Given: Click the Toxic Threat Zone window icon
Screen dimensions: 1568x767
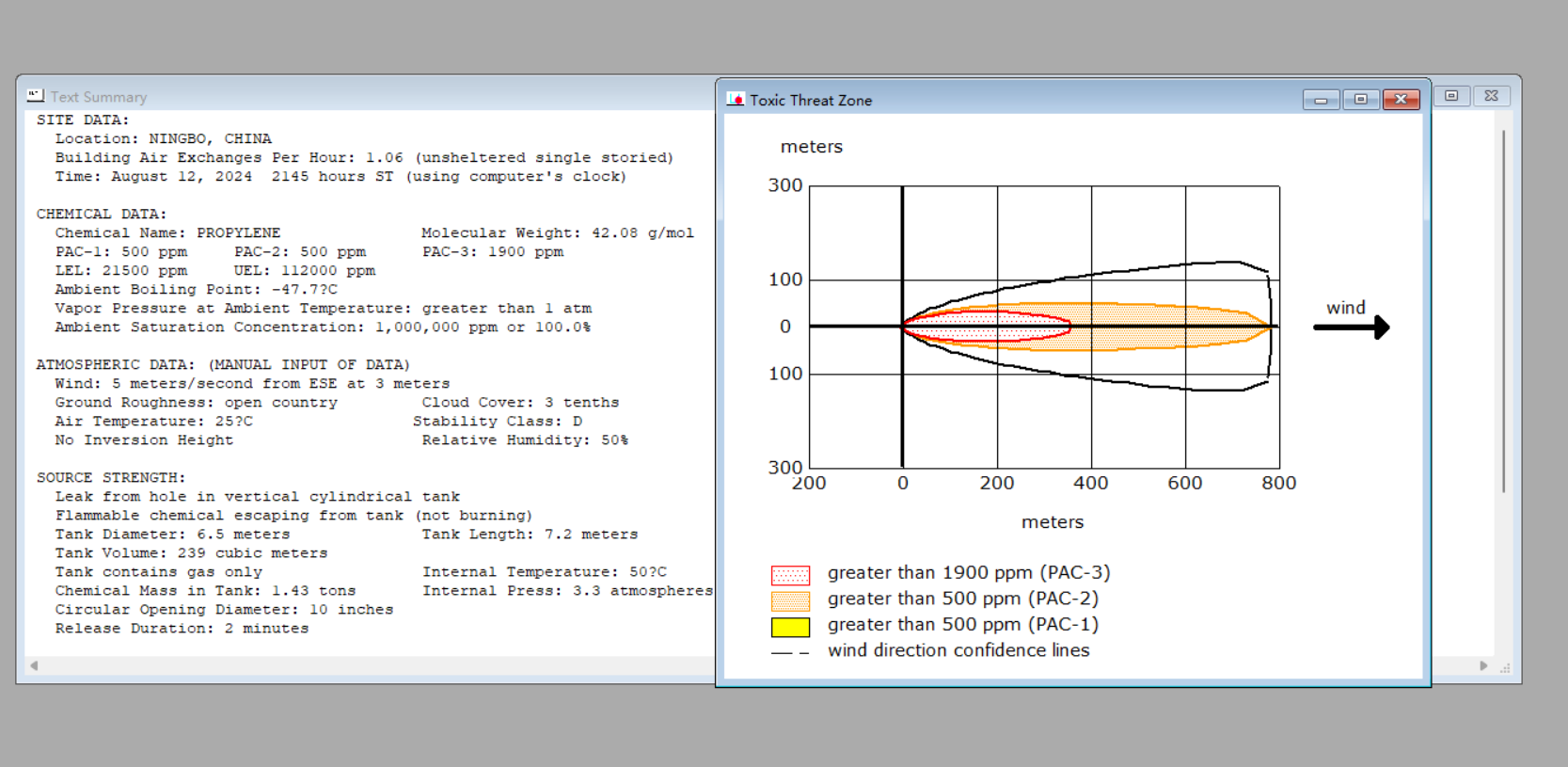Looking at the screenshot, I should click(736, 99).
